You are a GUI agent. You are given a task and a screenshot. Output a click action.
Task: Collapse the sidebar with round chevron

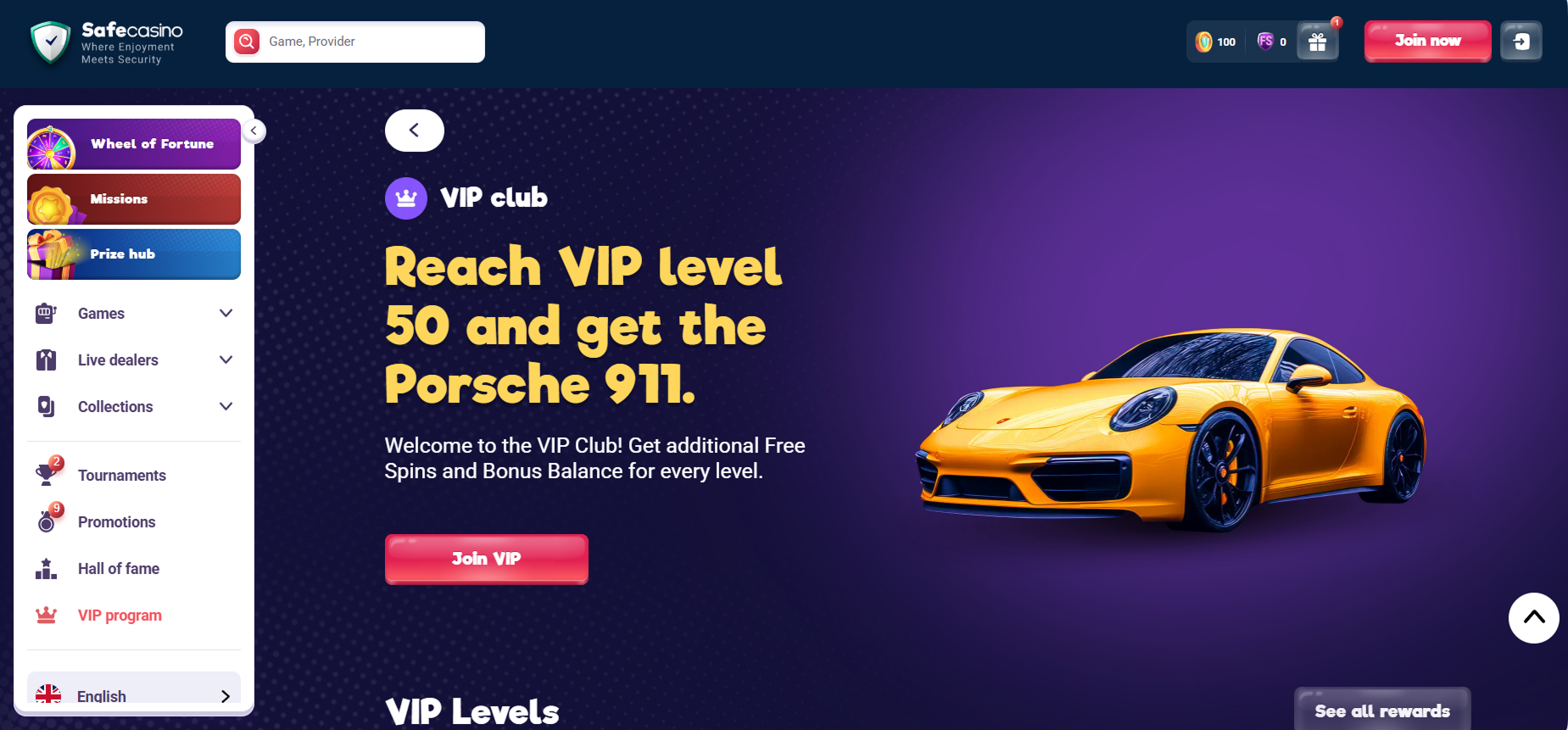click(254, 131)
